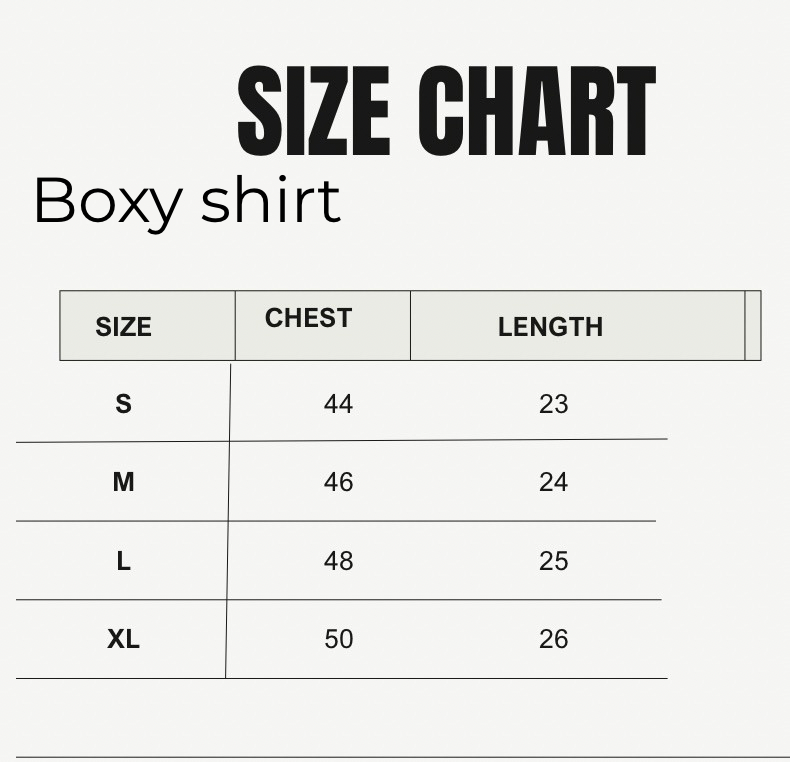Click the empty narrow header cell

753,326
